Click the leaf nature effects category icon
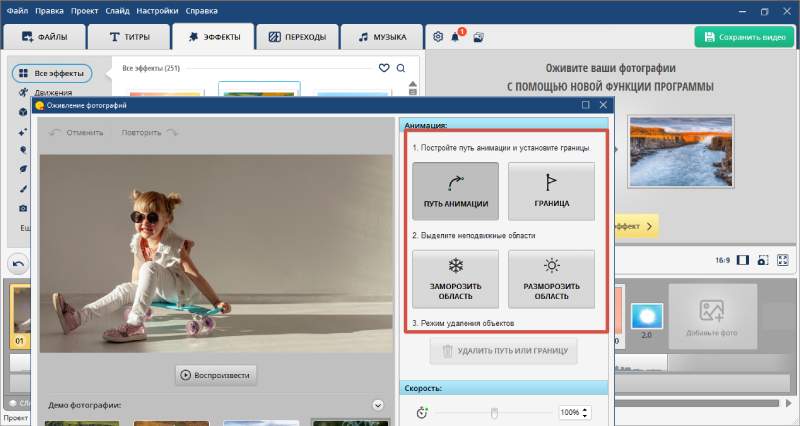800x426 pixels. [23, 169]
